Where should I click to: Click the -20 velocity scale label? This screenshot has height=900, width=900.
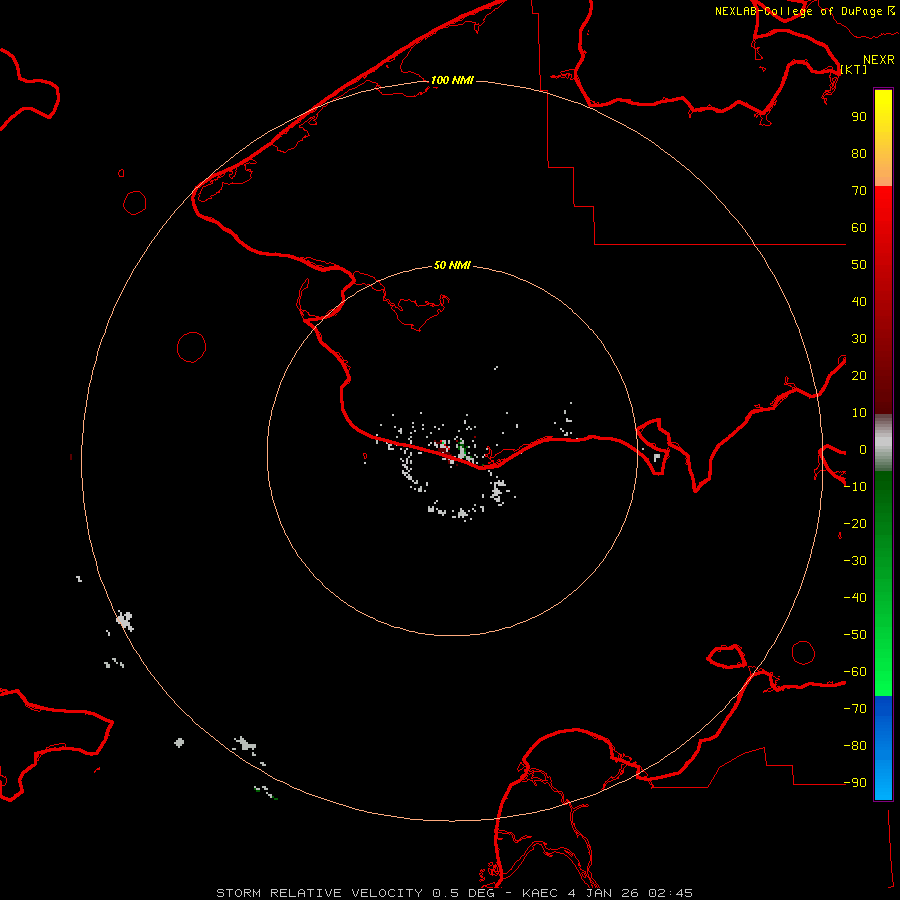[855, 524]
